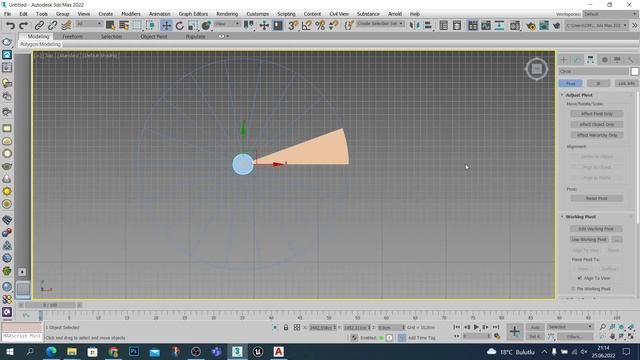
Task: Activate the Select and Rotate tool
Action: coord(179,26)
